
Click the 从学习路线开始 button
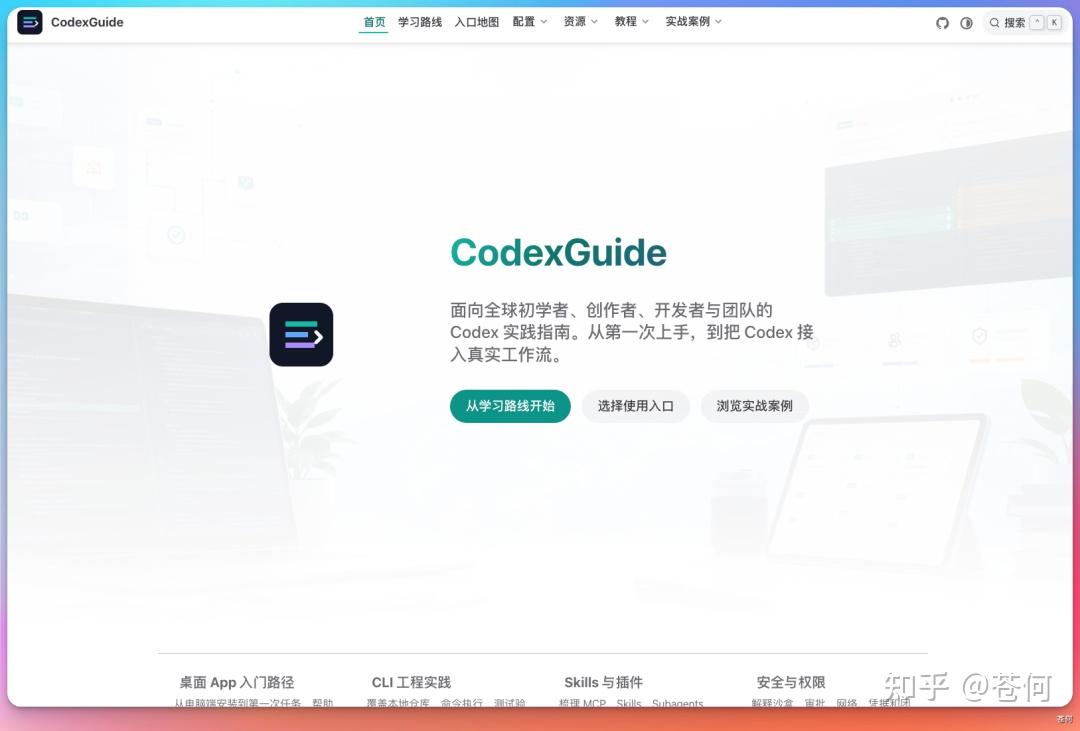(510, 406)
